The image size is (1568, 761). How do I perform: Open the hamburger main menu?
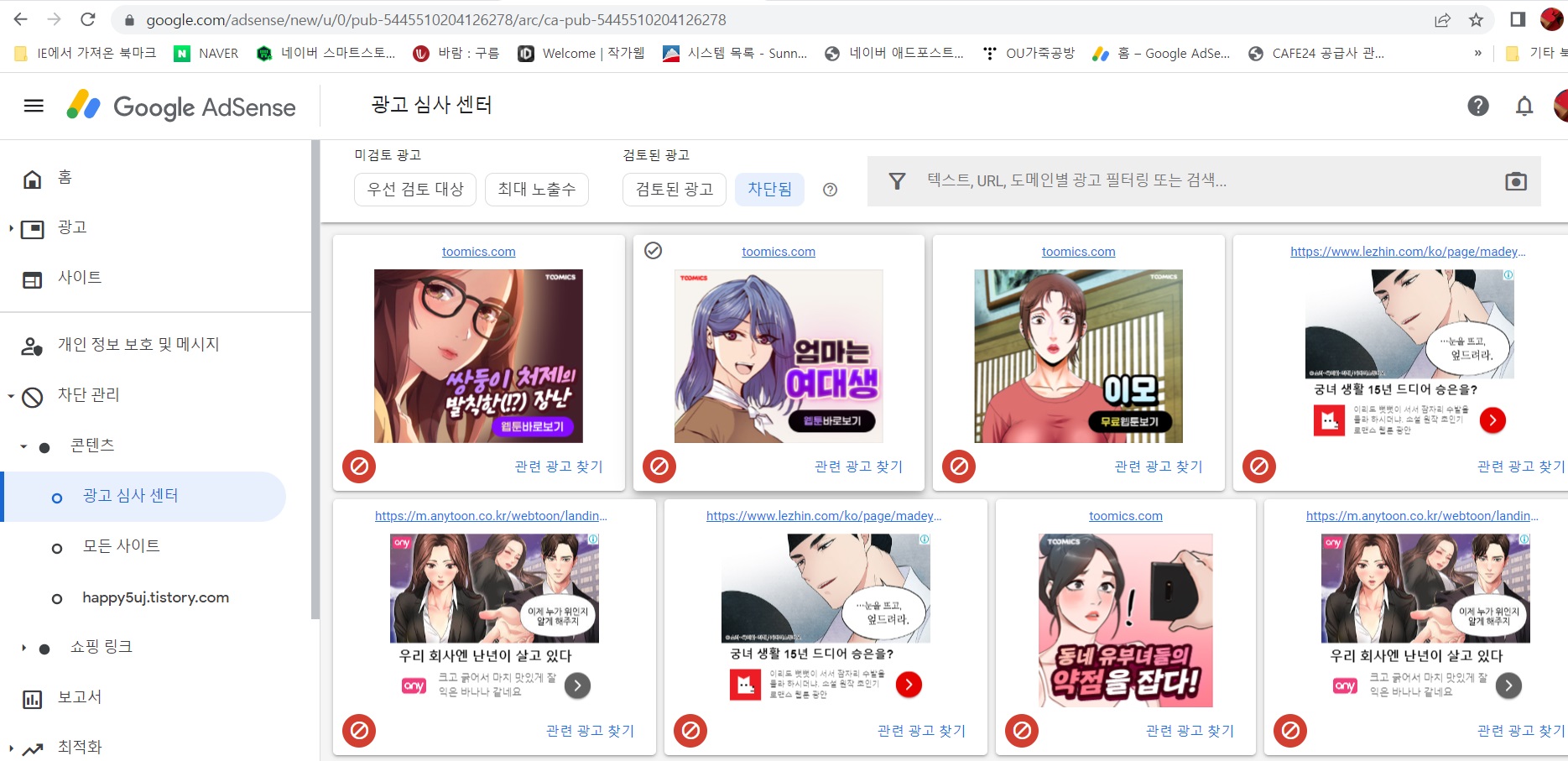(x=34, y=106)
